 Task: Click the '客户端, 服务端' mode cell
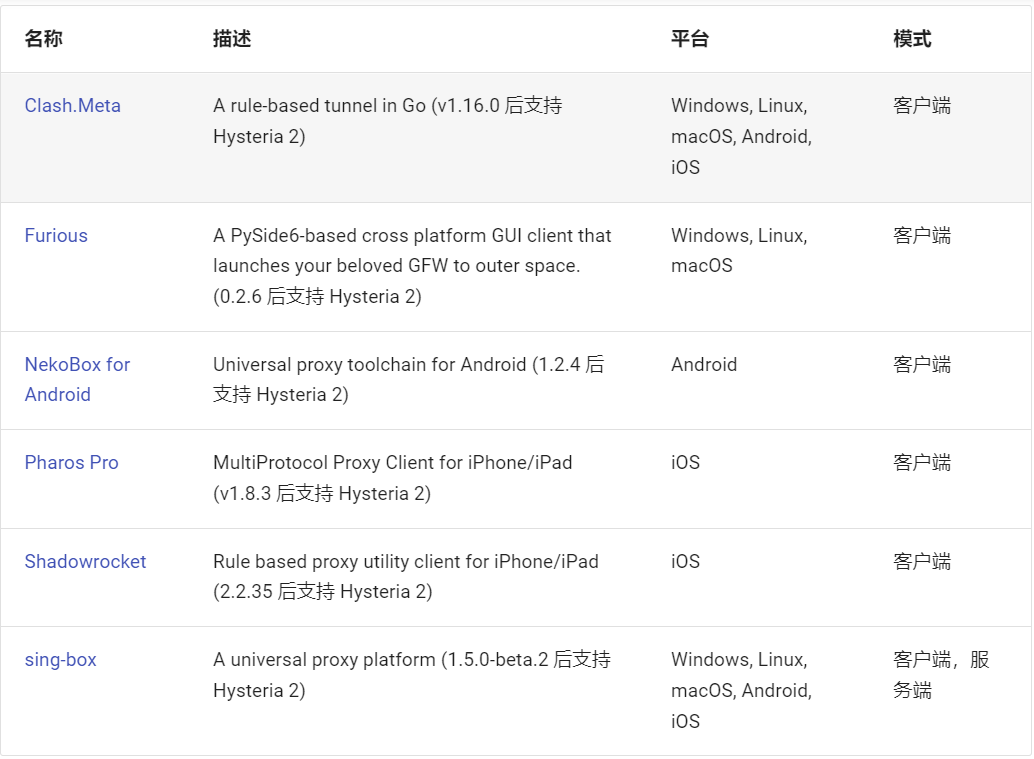[x=941, y=675]
